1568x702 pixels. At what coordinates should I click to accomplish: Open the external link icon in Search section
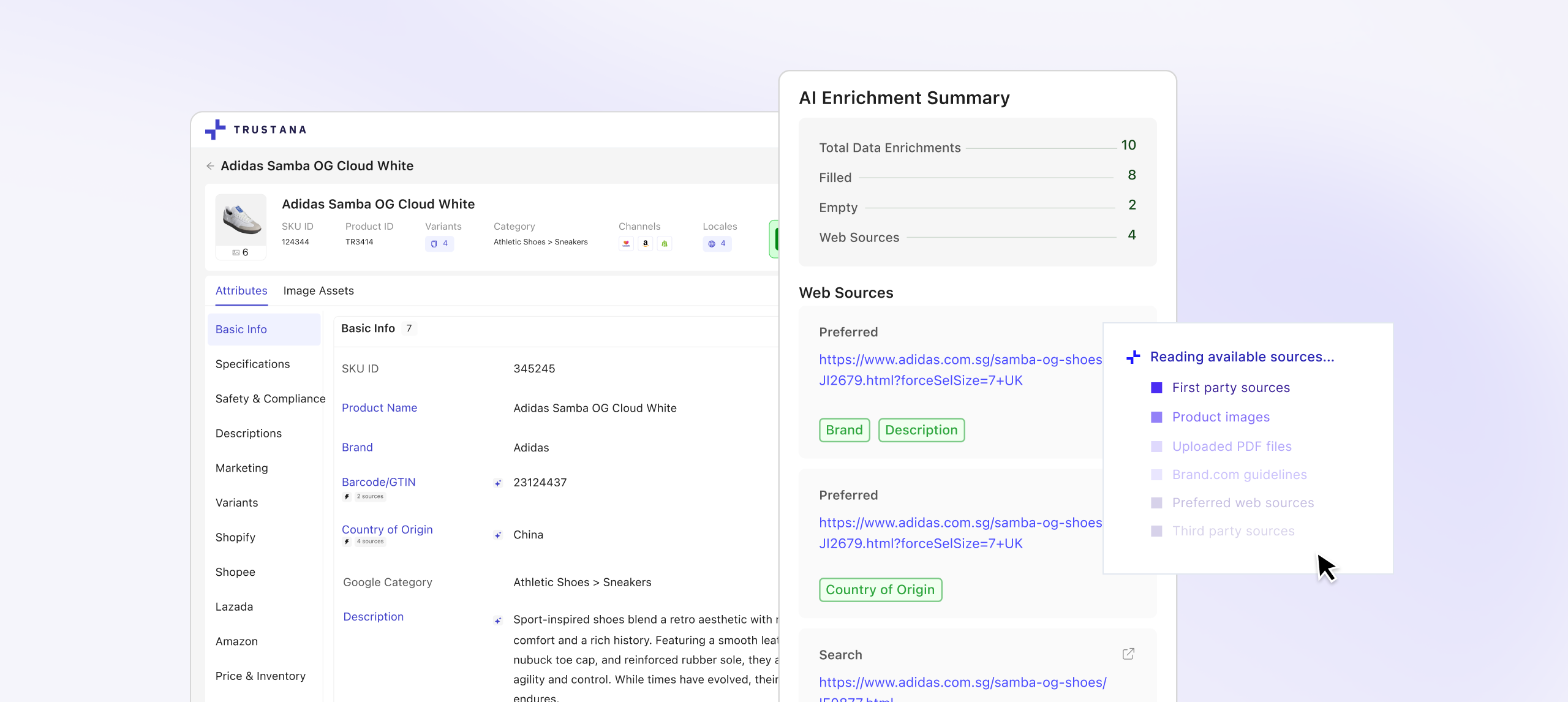click(x=1129, y=654)
